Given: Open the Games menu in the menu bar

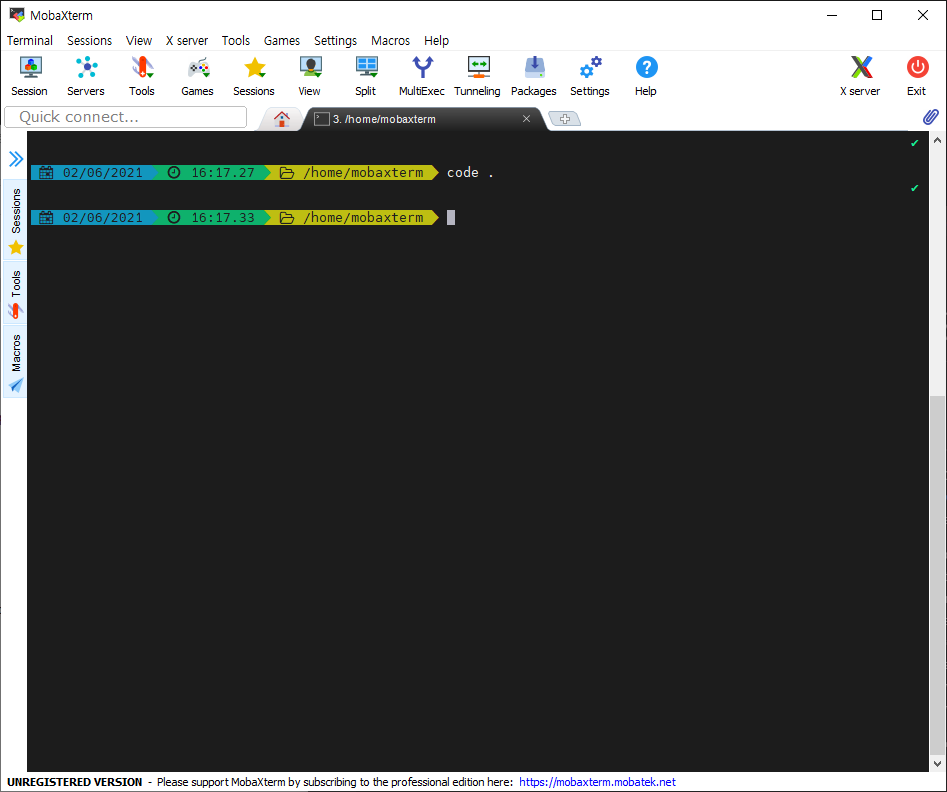Looking at the screenshot, I should click(x=281, y=40).
